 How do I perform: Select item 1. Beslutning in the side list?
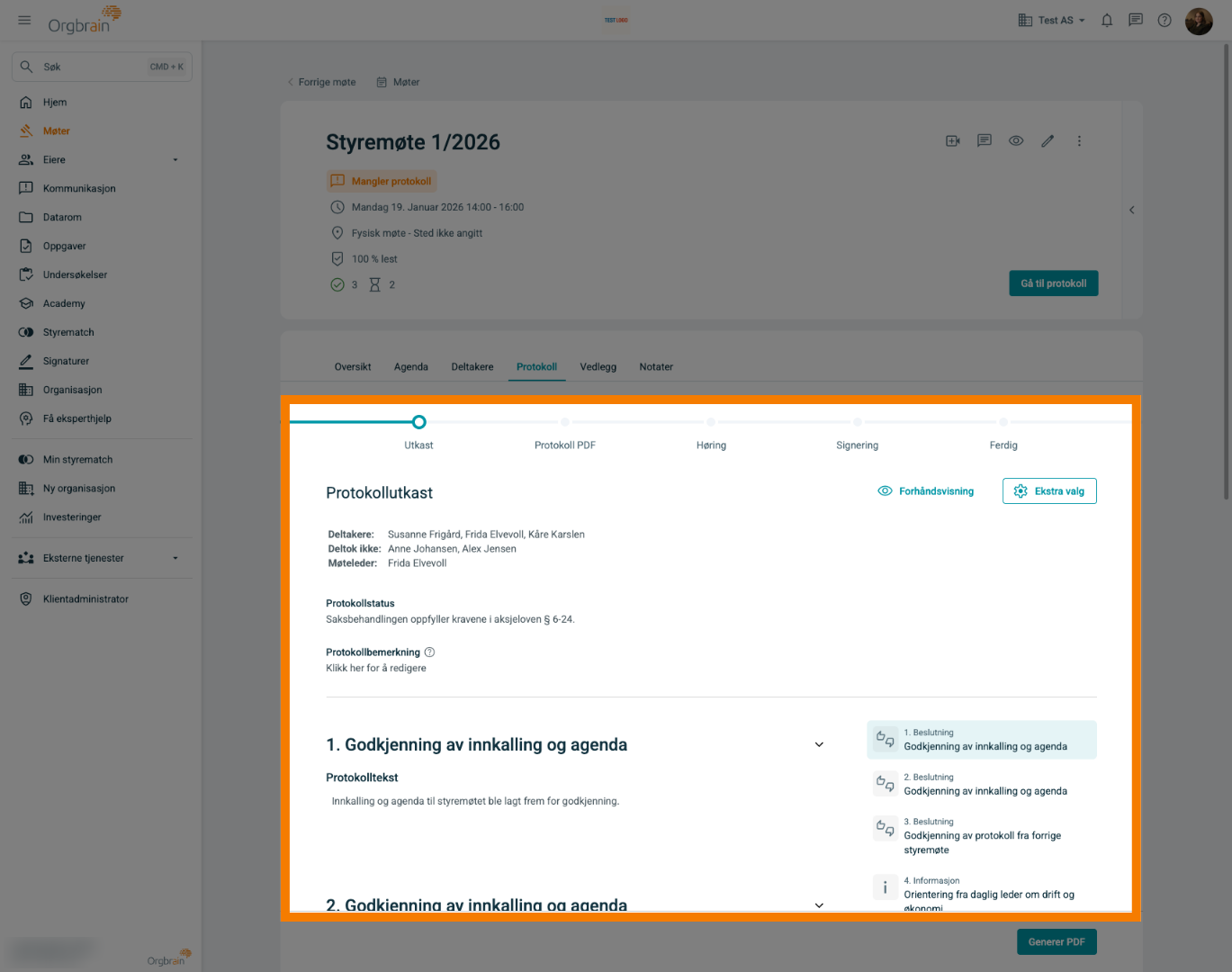[x=982, y=740]
